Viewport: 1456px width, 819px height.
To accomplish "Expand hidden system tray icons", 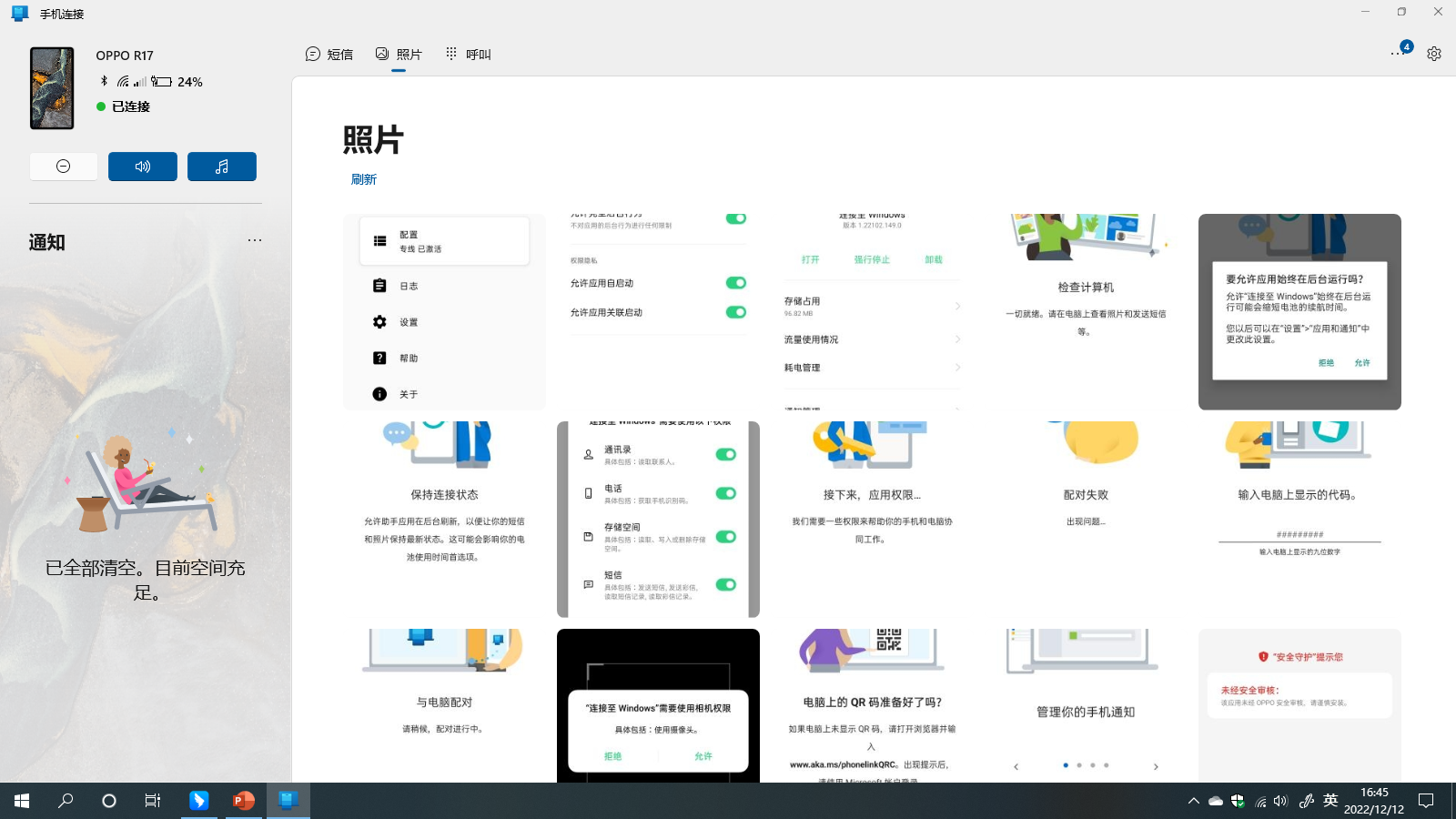I will point(1193,801).
